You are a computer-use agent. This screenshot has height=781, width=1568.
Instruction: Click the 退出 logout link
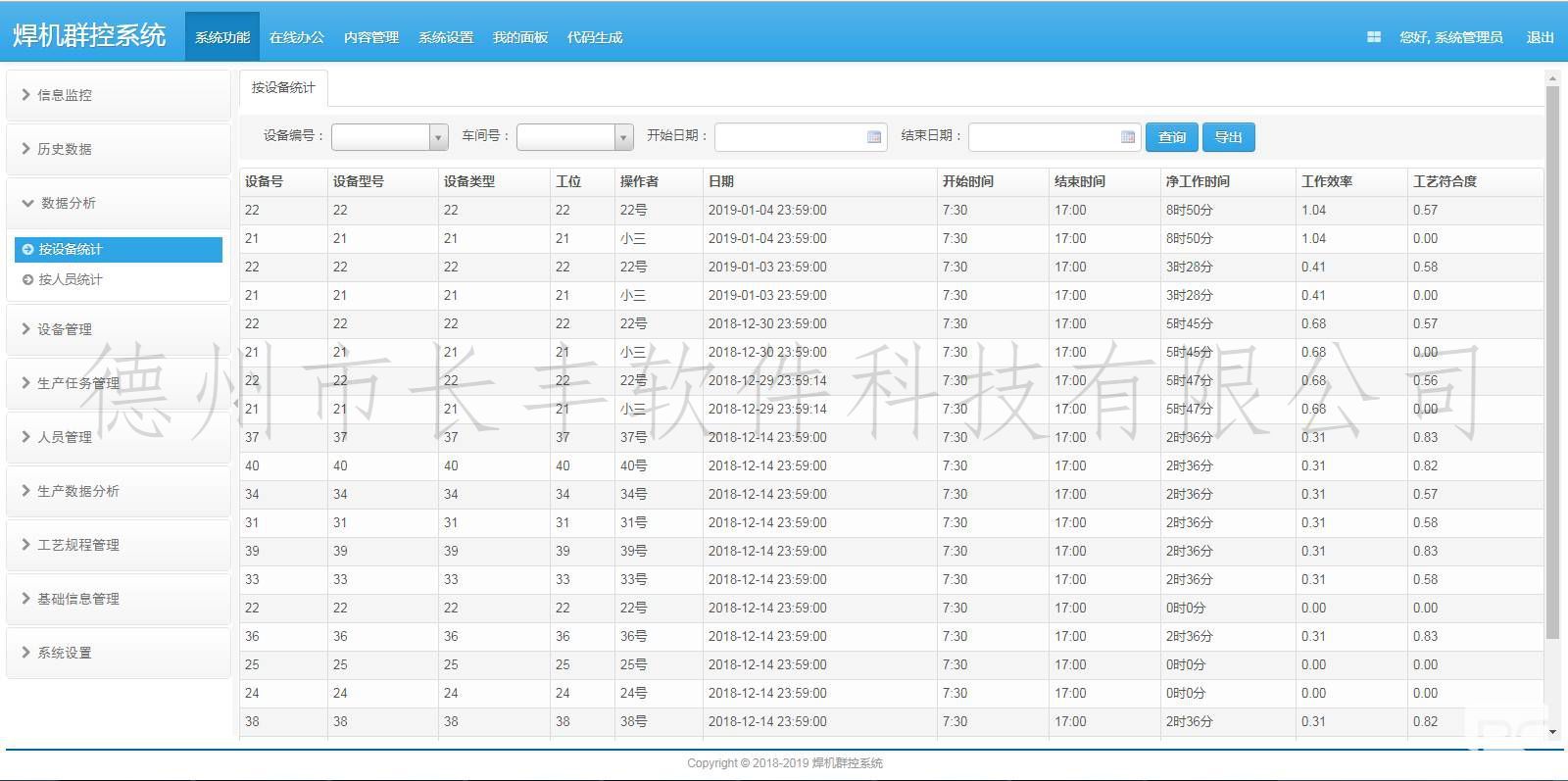click(1540, 37)
